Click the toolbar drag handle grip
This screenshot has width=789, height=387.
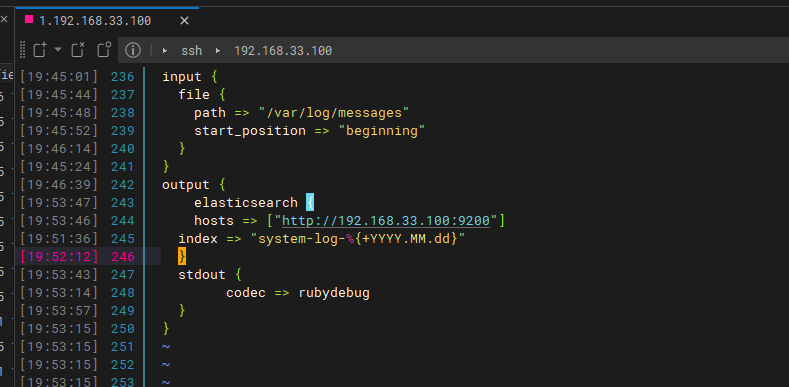22,50
